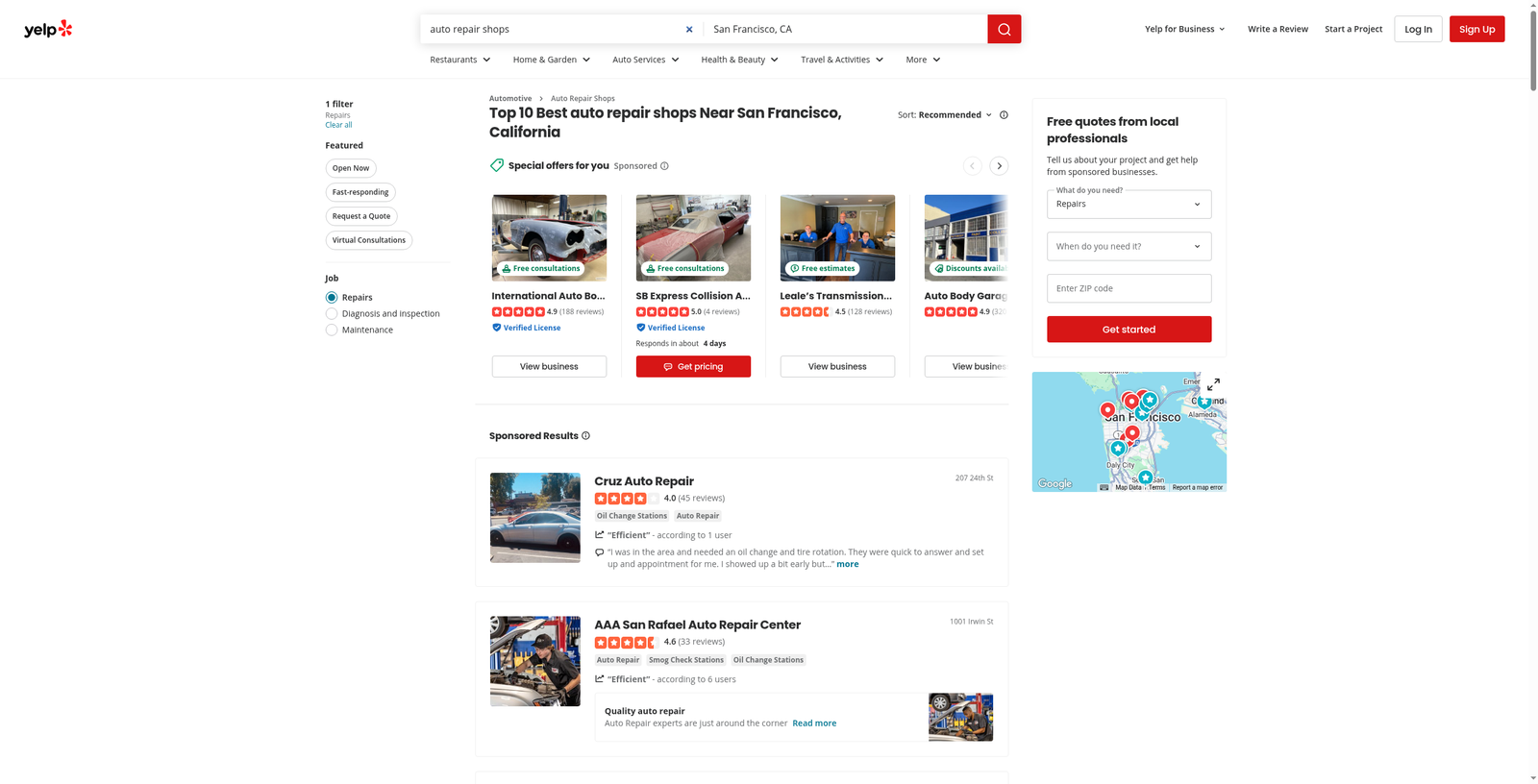
Task: Click more link in Cruz Auto Repair review
Action: pyautogui.click(x=847, y=564)
